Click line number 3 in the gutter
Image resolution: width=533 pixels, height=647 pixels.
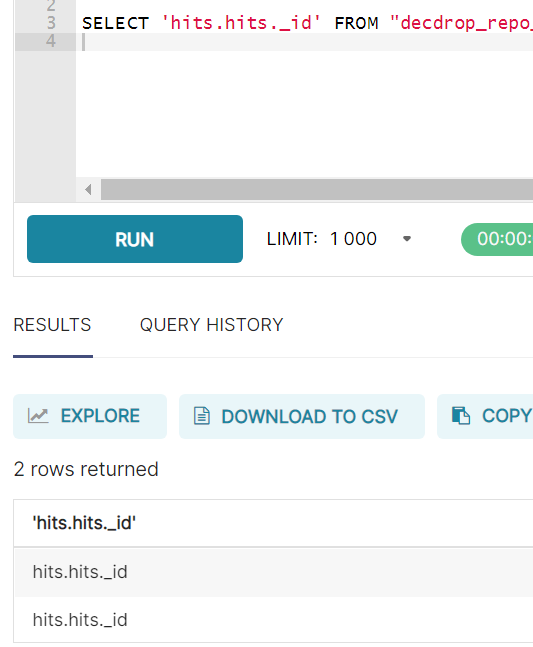pos(51,23)
